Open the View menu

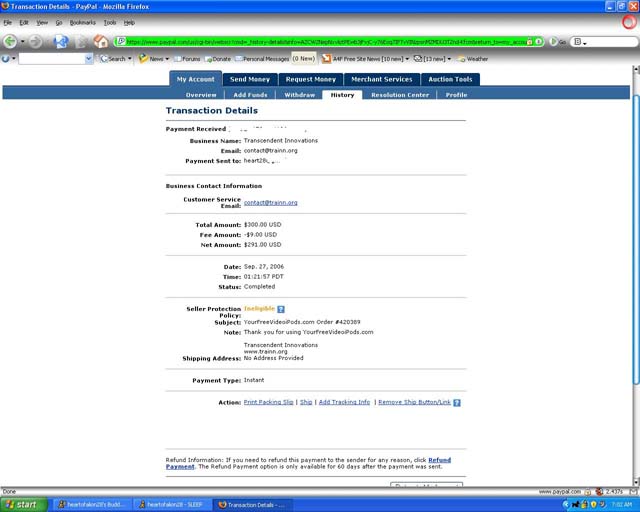(x=42, y=22)
